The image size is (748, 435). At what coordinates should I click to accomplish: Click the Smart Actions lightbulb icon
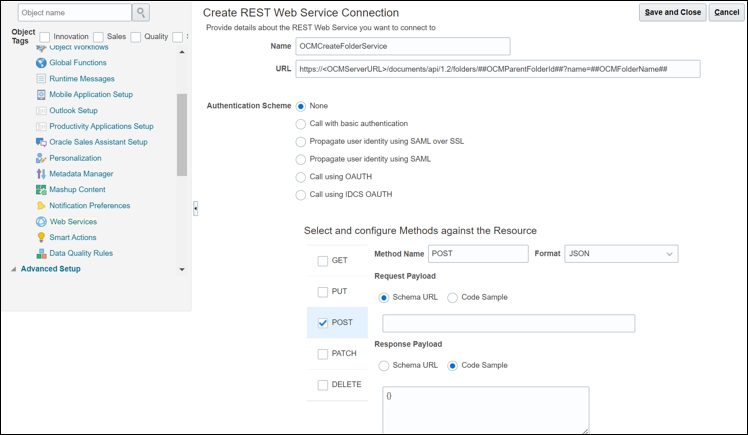click(41, 237)
